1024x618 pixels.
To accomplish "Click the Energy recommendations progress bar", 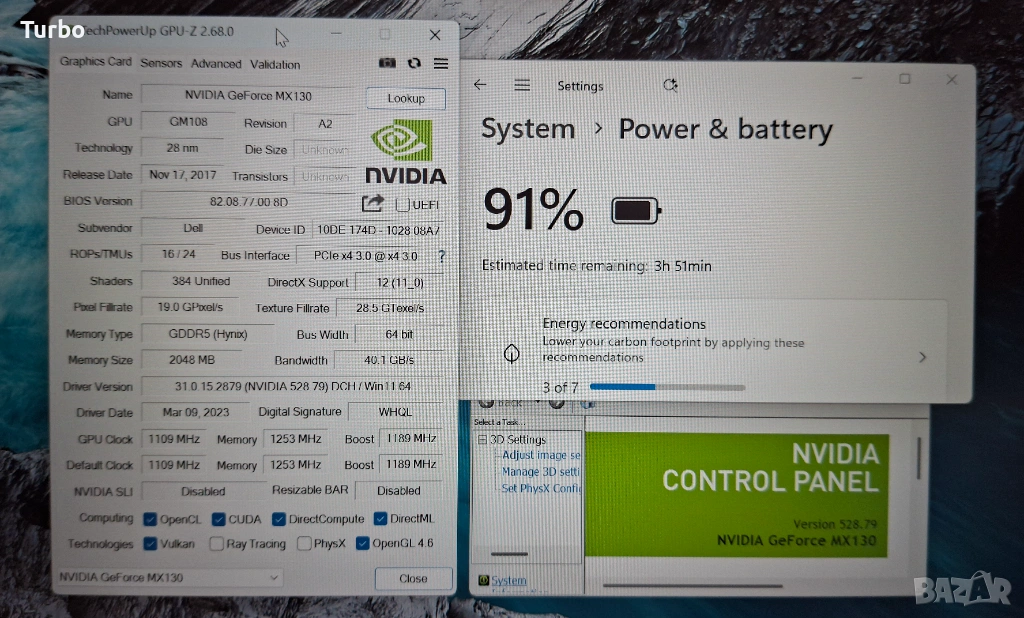I will click(x=667, y=386).
